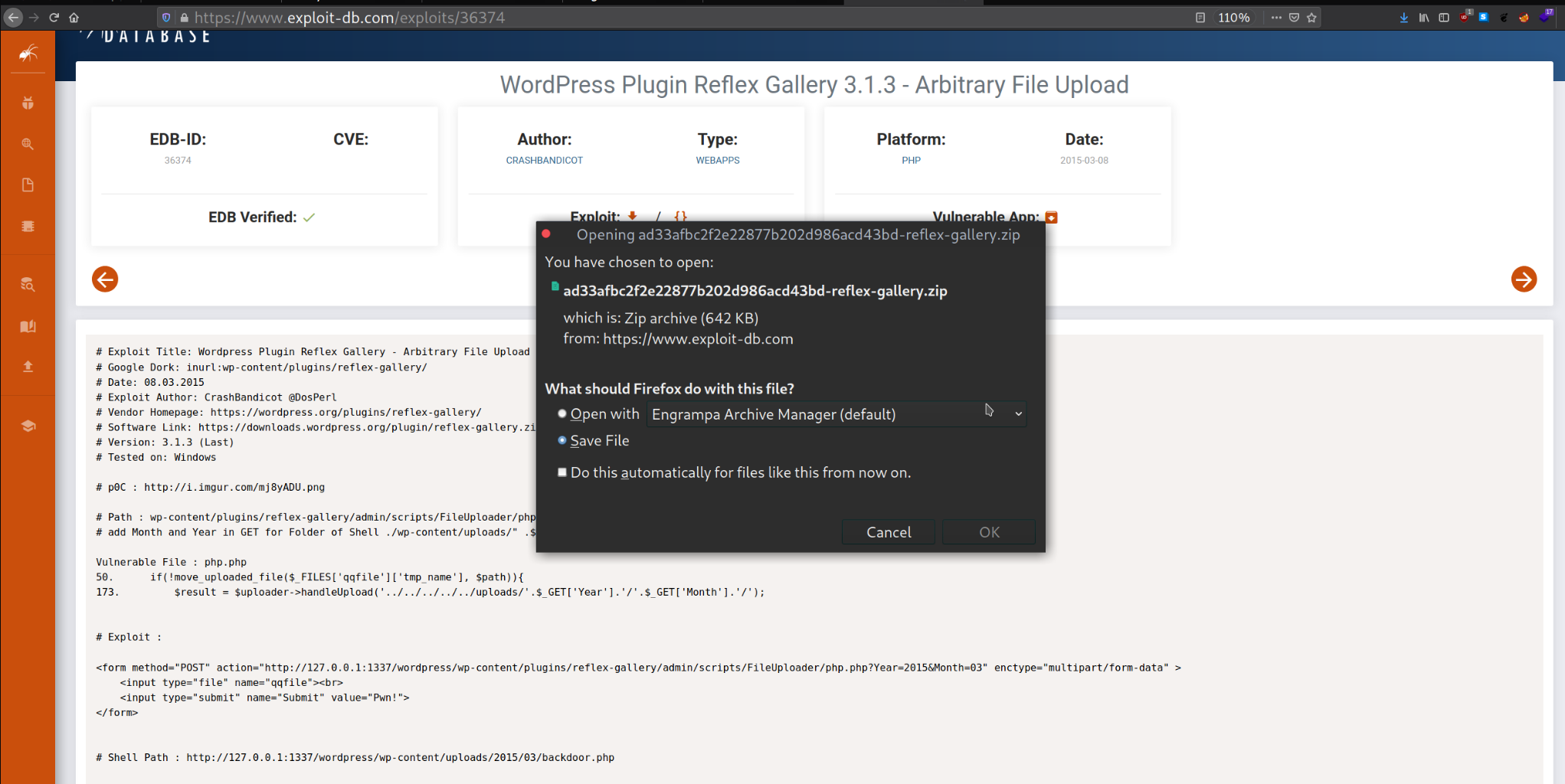
Task: Open the Shellcodes section in sidebar
Action: coord(28,226)
